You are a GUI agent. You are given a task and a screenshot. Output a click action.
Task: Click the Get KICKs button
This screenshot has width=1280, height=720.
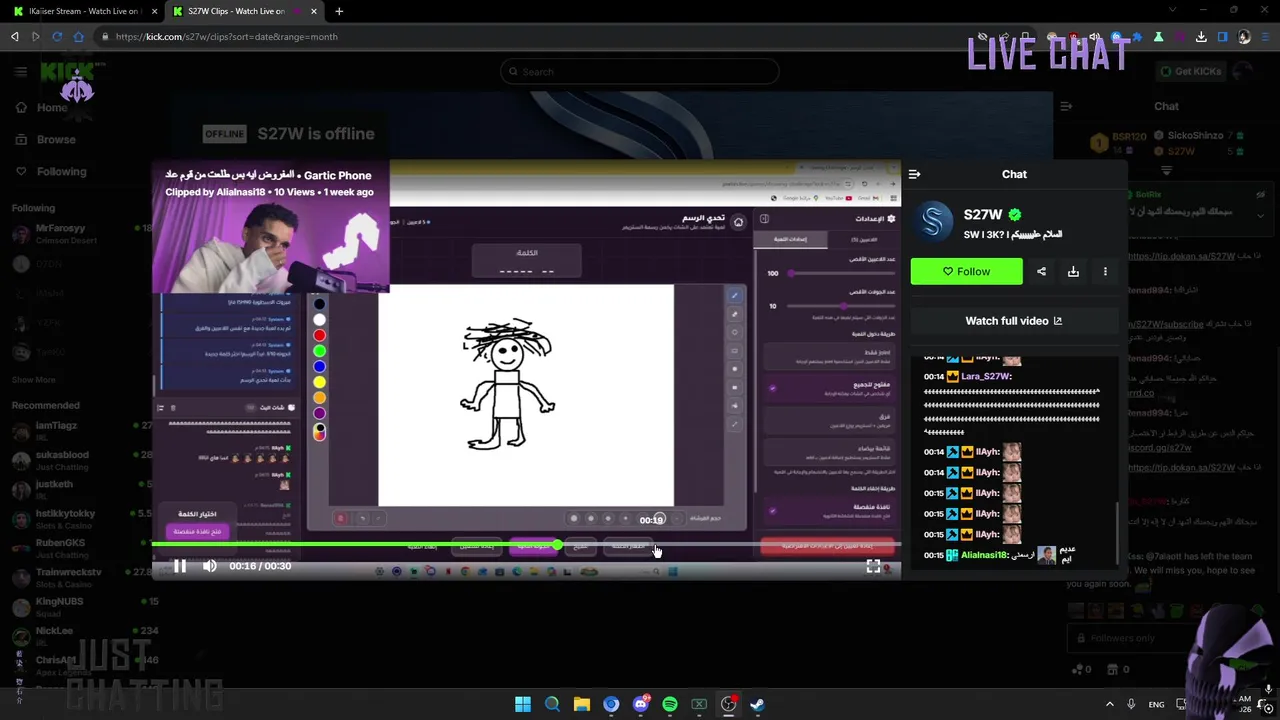click(x=1190, y=71)
